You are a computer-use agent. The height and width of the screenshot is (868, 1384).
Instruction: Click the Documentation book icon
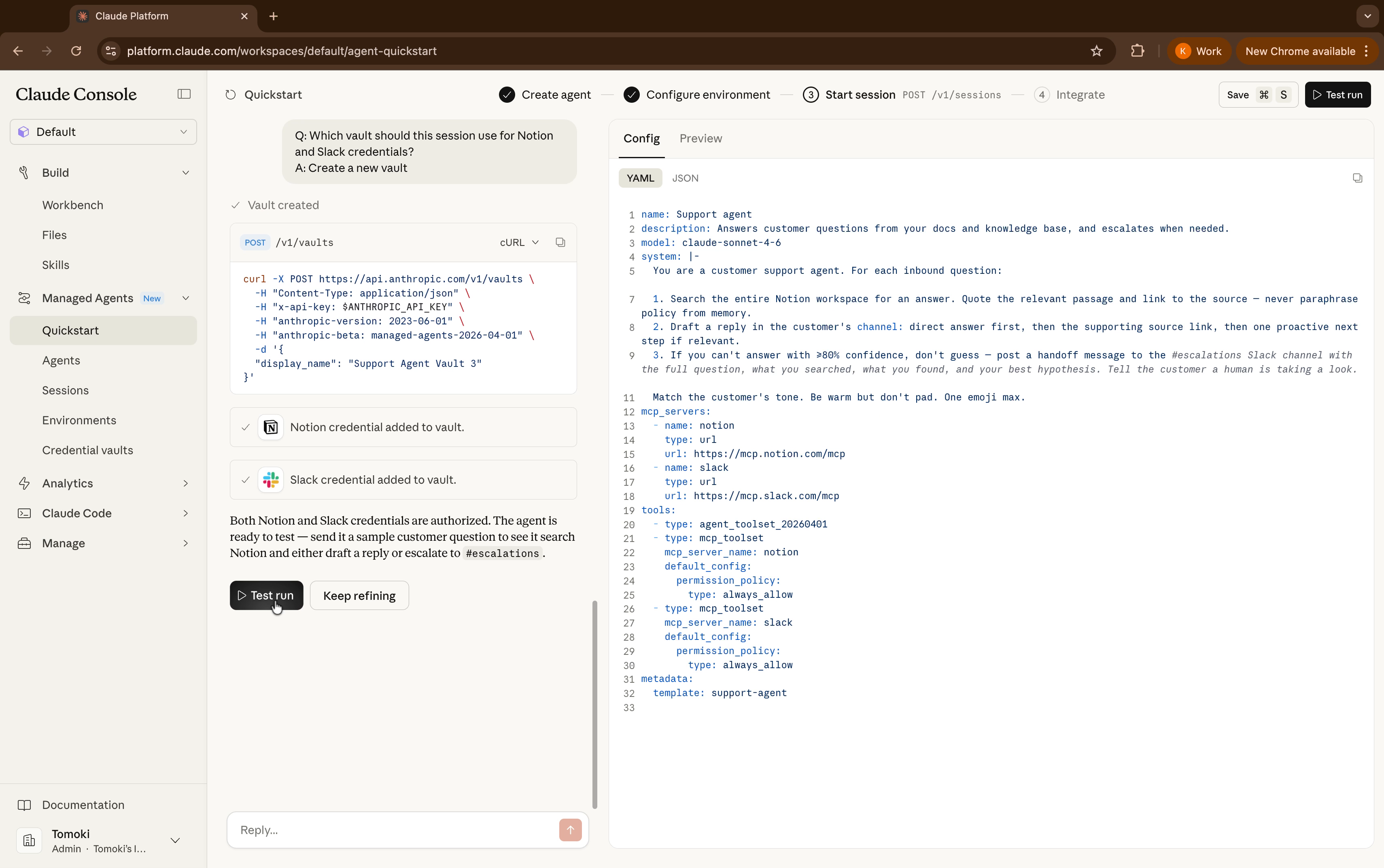(24, 805)
